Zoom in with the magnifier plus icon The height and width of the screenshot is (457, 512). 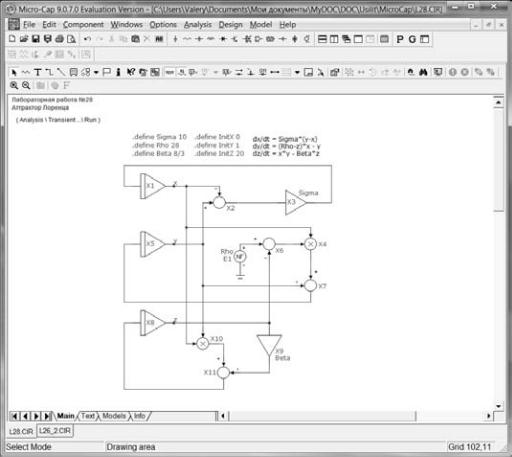click(14, 85)
